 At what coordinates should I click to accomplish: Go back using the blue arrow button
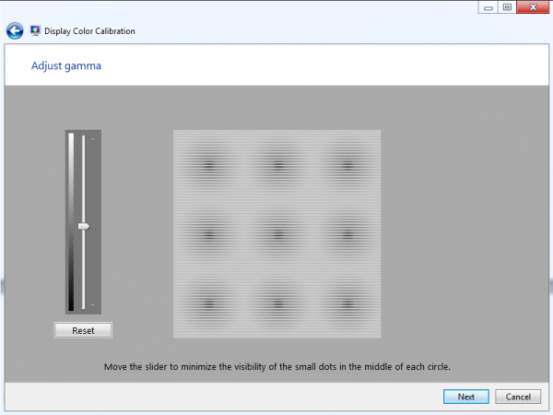[x=15, y=31]
